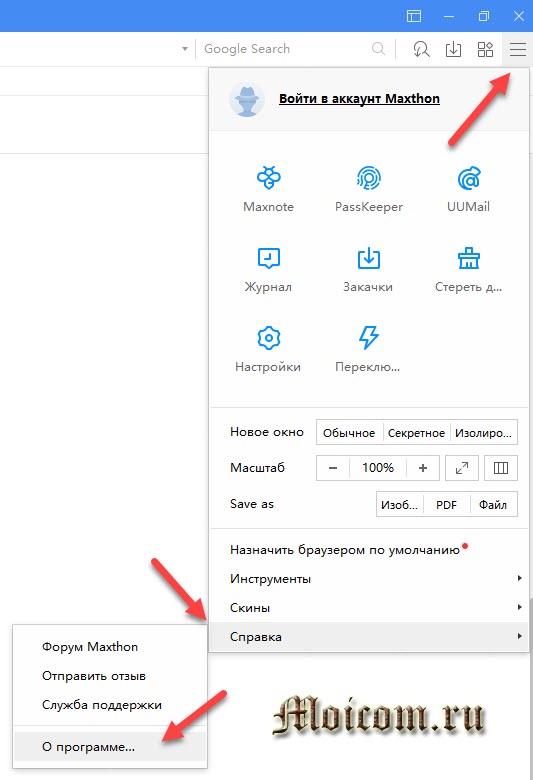Click the guest avatar icon
The width and height of the screenshot is (533, 780).
coord(247,101)
